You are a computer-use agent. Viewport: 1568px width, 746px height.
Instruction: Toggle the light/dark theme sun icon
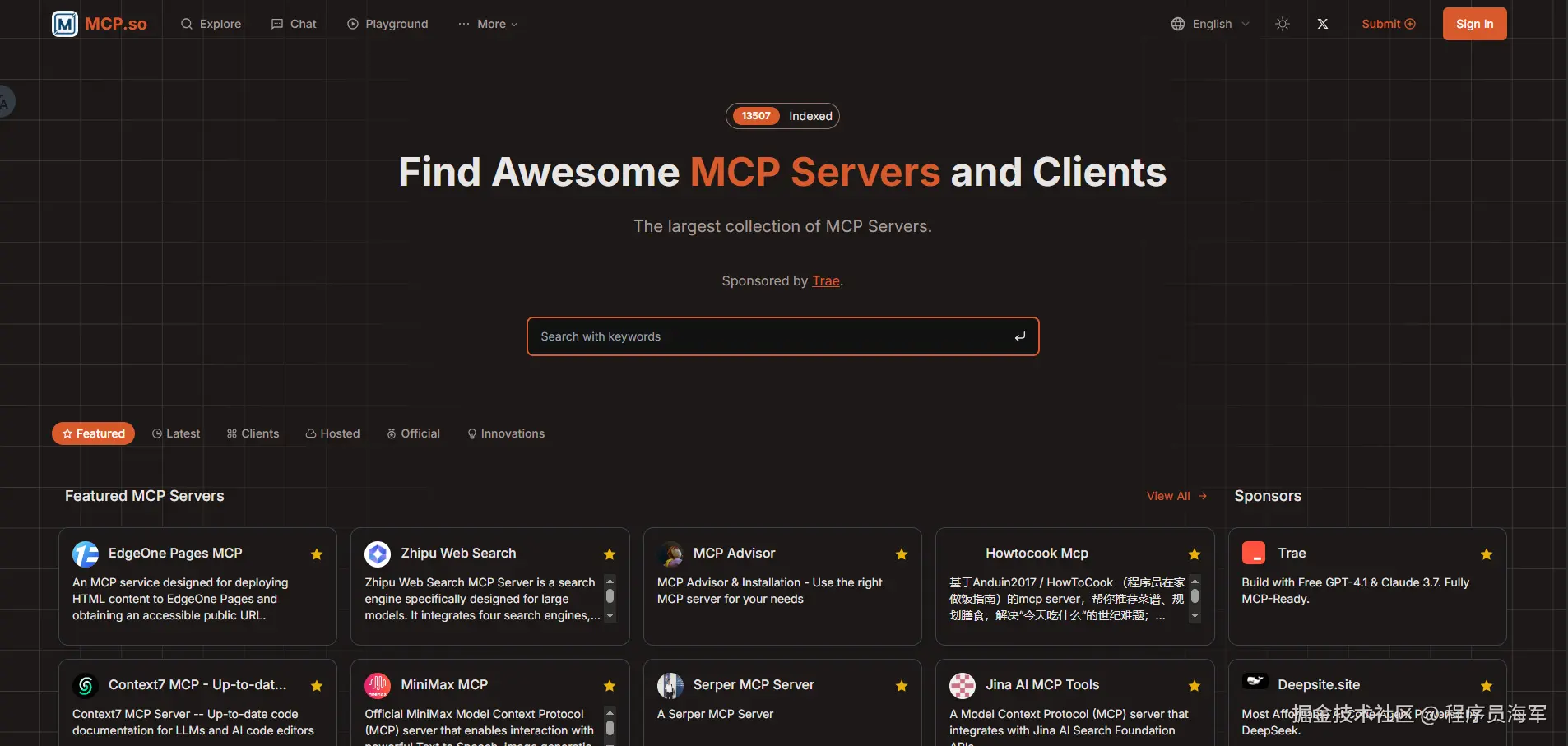click(x=1283, y=24)
